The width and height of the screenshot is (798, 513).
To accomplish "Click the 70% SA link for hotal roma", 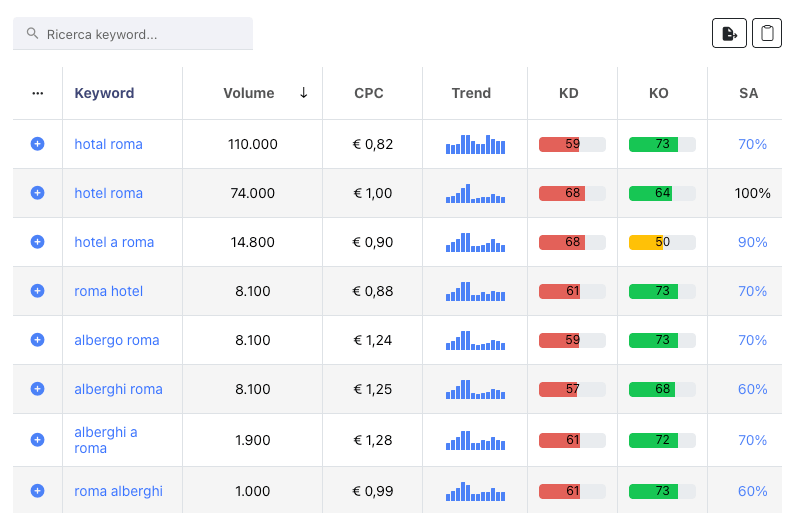I will (x=752, y=144).
